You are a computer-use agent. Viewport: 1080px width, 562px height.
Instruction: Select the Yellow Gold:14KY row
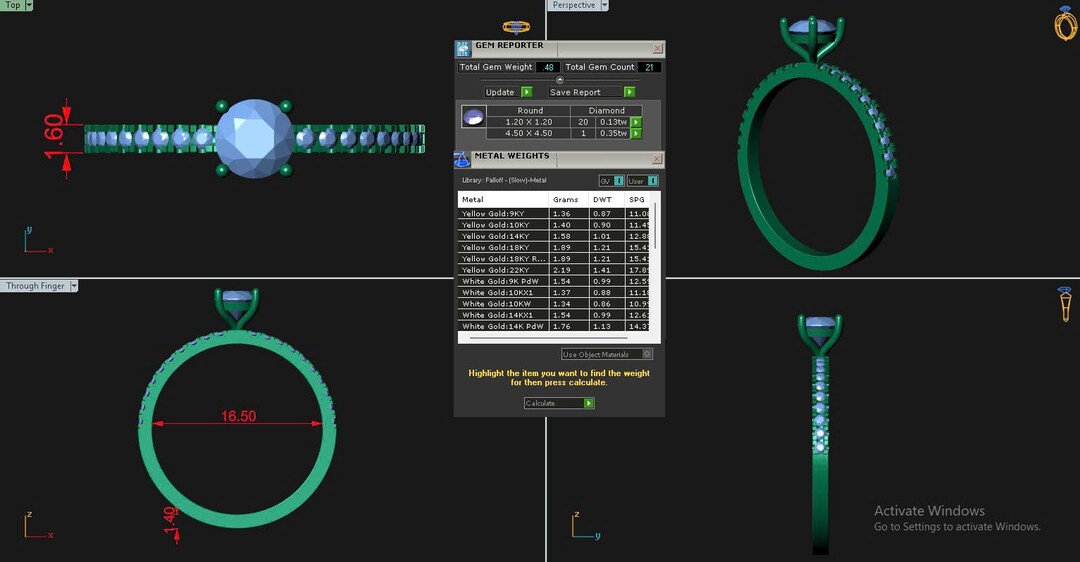554,236
